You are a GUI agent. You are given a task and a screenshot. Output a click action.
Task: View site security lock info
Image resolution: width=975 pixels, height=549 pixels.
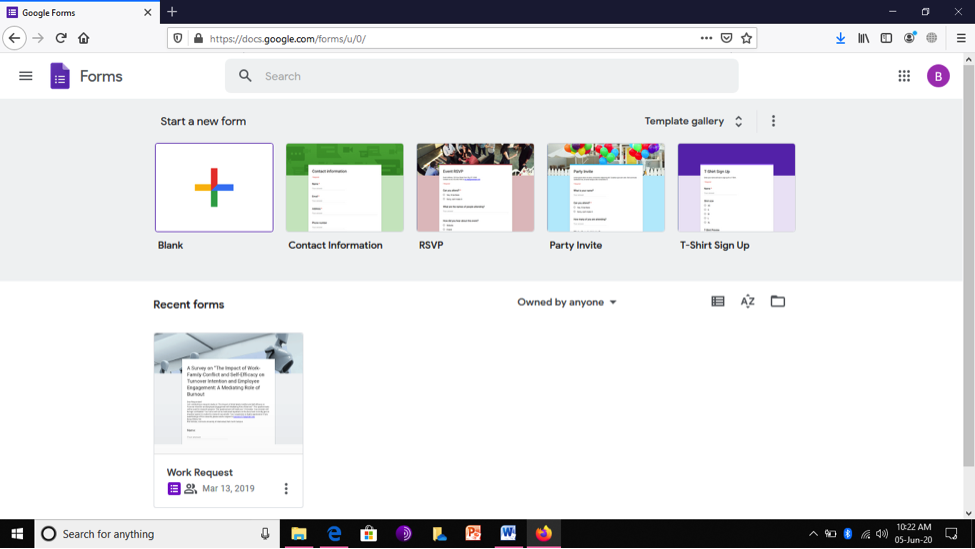pos(198,38)
